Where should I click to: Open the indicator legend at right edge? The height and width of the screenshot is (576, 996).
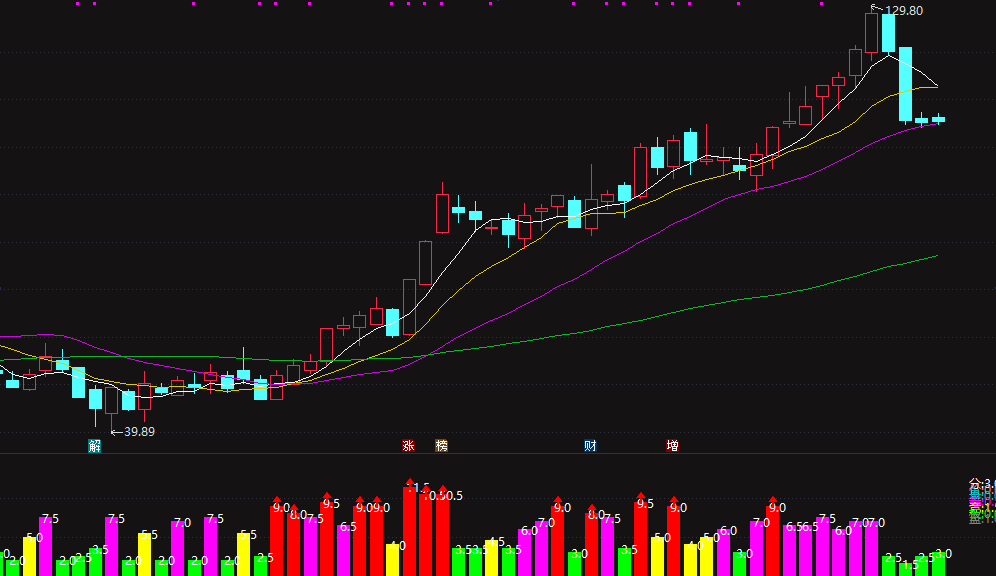[982, 502]
